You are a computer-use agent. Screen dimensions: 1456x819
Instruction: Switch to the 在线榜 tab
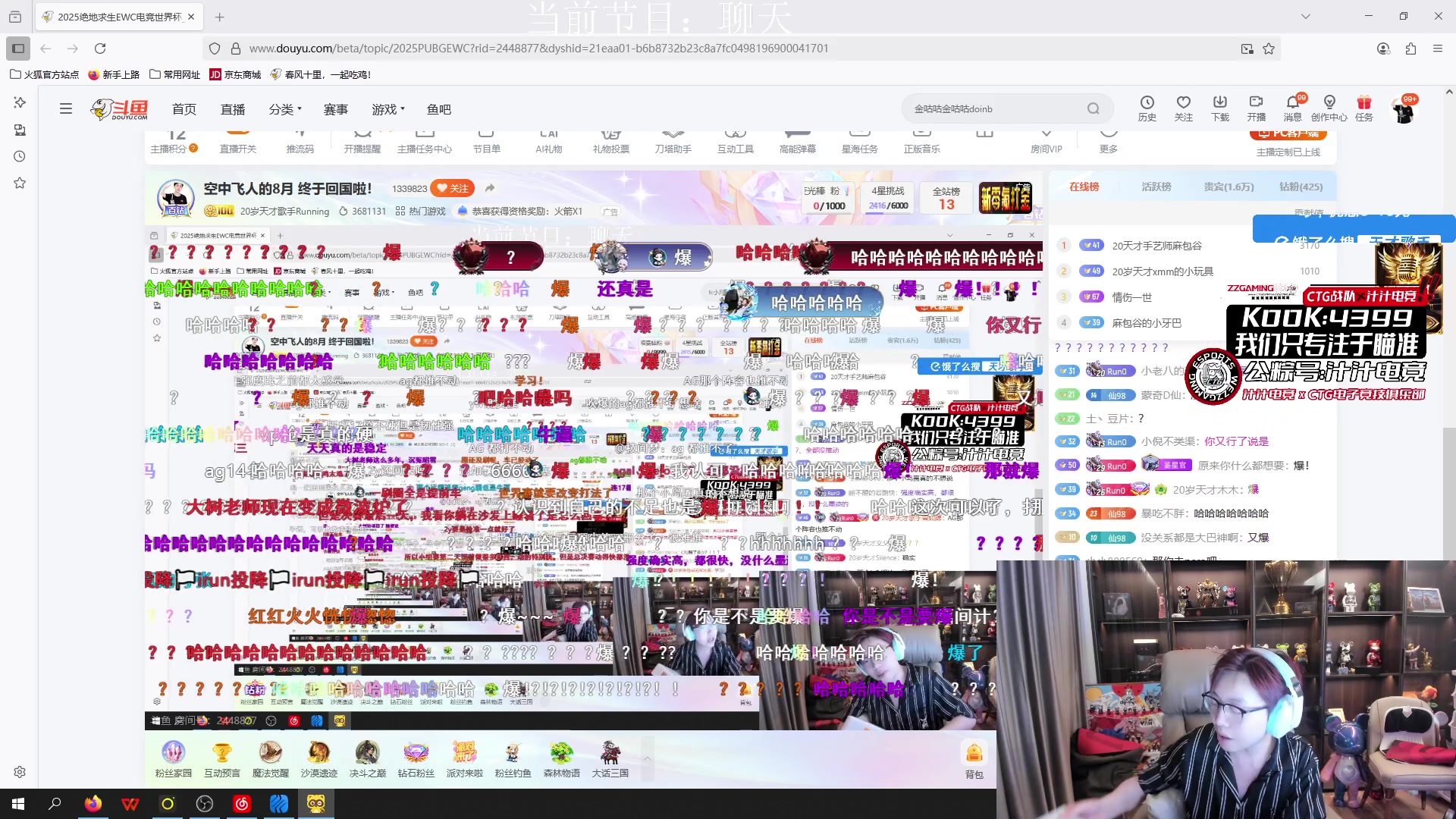[x=1084, y=187]
